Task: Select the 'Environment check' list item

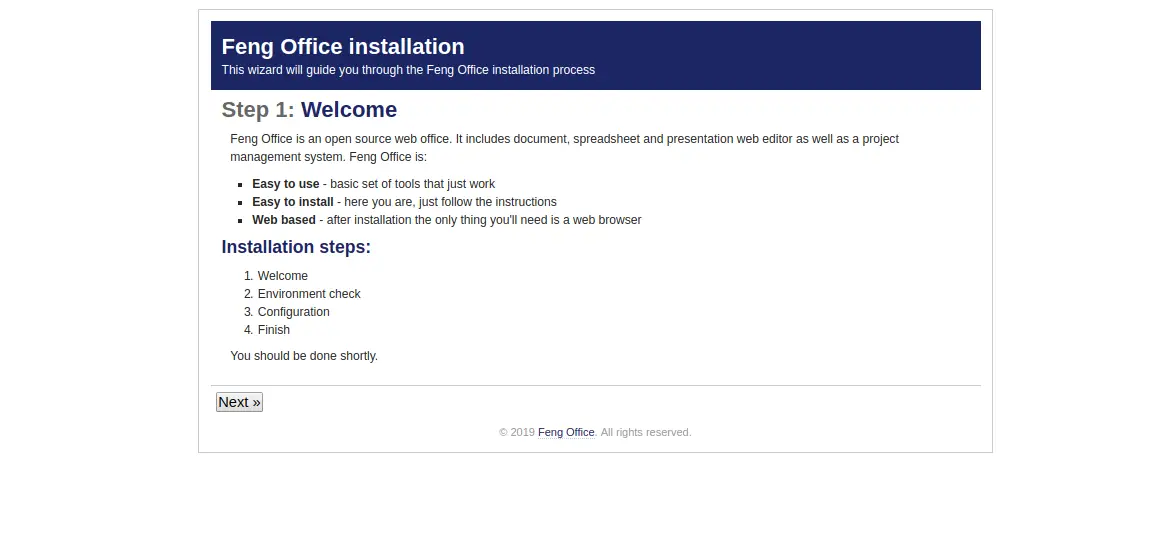Action: (x=309, y=294)
